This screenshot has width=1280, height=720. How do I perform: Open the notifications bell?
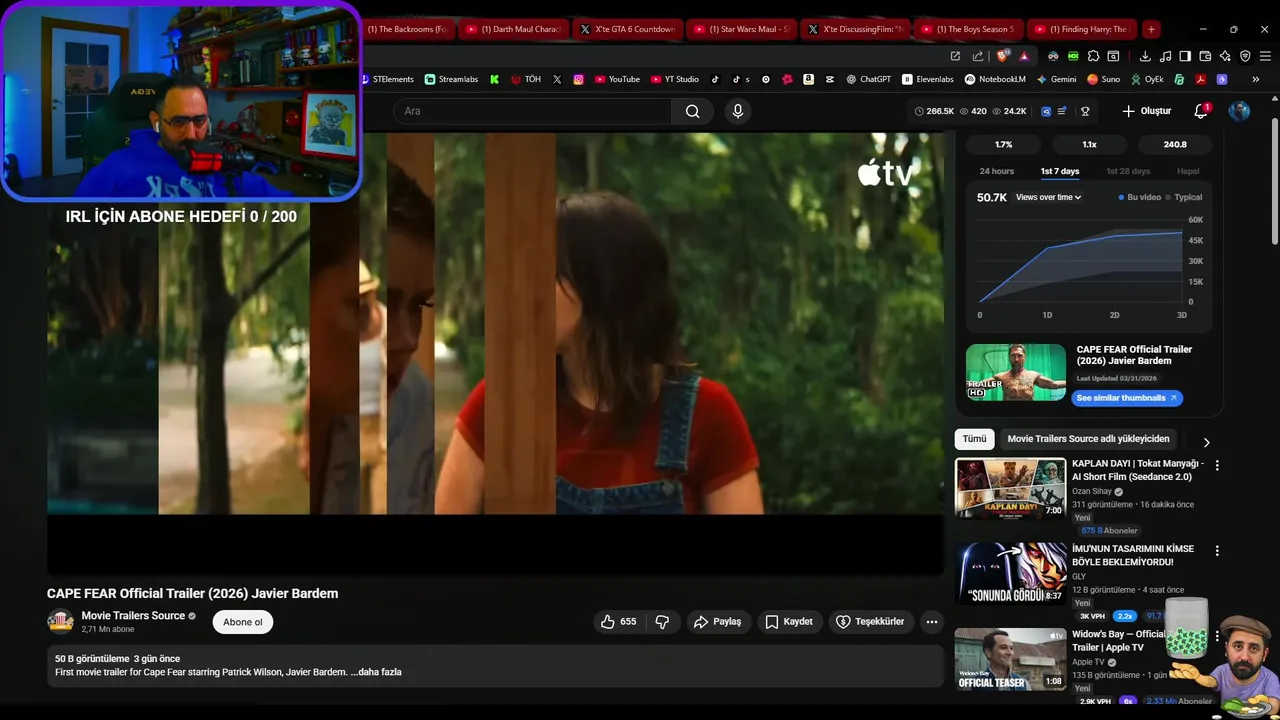click(x=1201, y=111)
